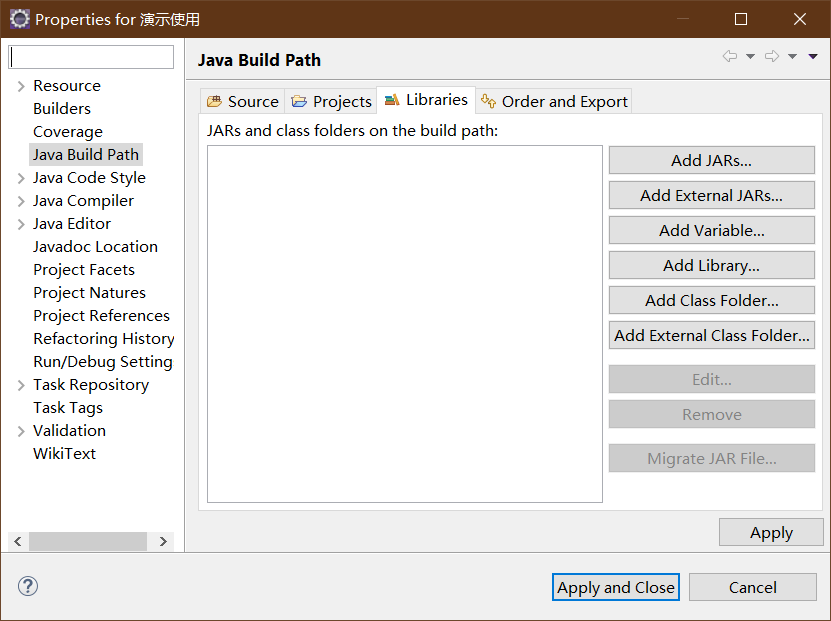Screen dimensions: 831x621
Task: Click the help question mark icon
Action: point(28,586)
